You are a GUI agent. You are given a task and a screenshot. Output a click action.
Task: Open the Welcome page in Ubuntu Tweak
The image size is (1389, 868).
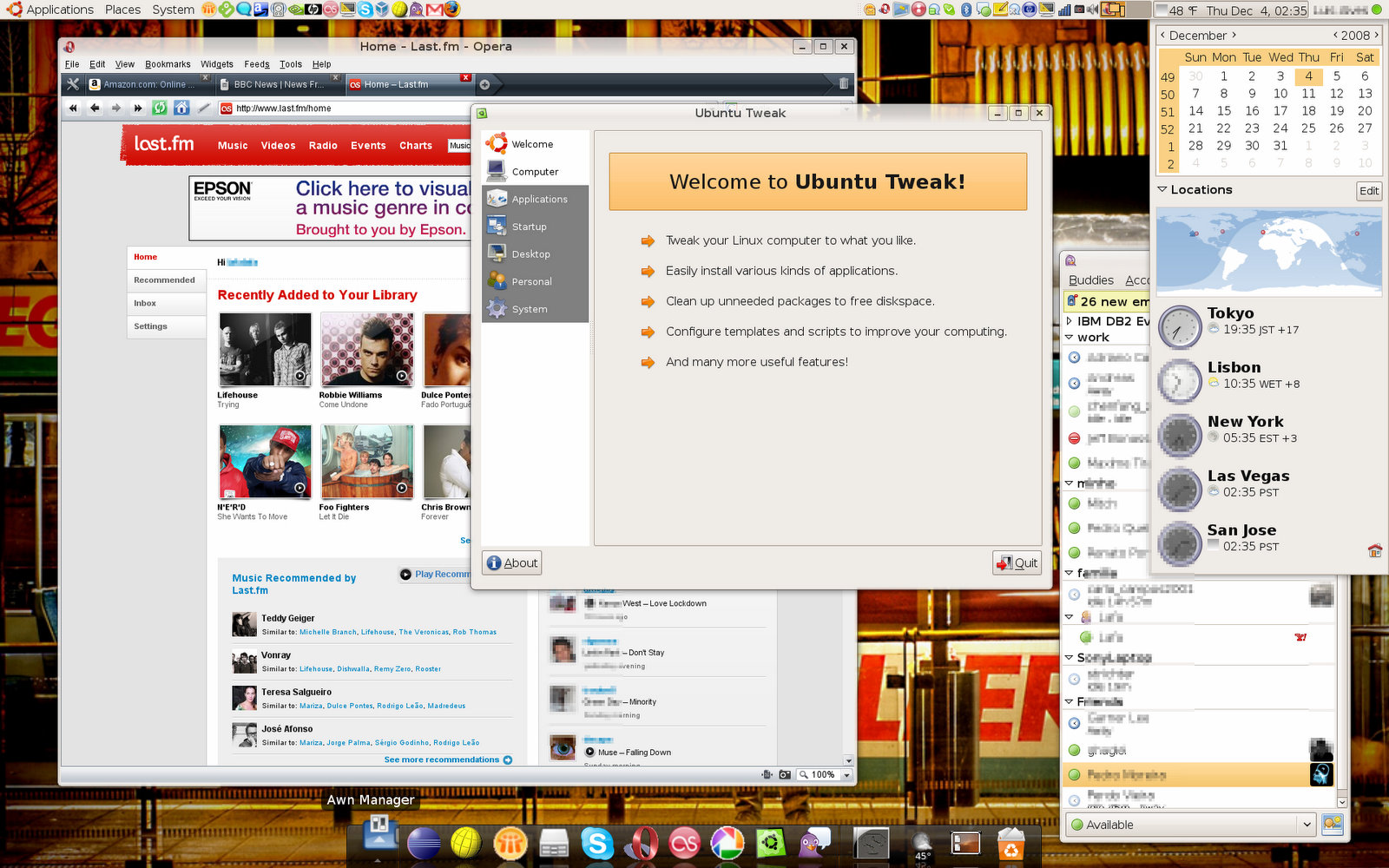point(535,144)
